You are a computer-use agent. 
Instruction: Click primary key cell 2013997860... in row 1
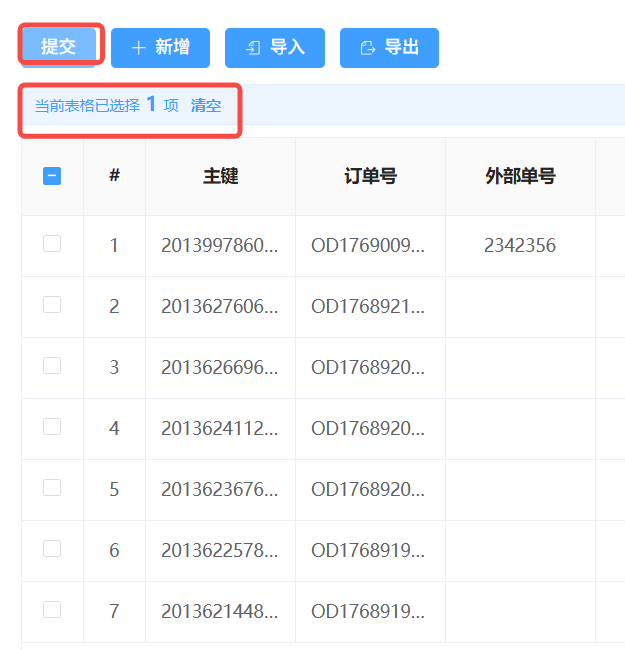[220, 245]
